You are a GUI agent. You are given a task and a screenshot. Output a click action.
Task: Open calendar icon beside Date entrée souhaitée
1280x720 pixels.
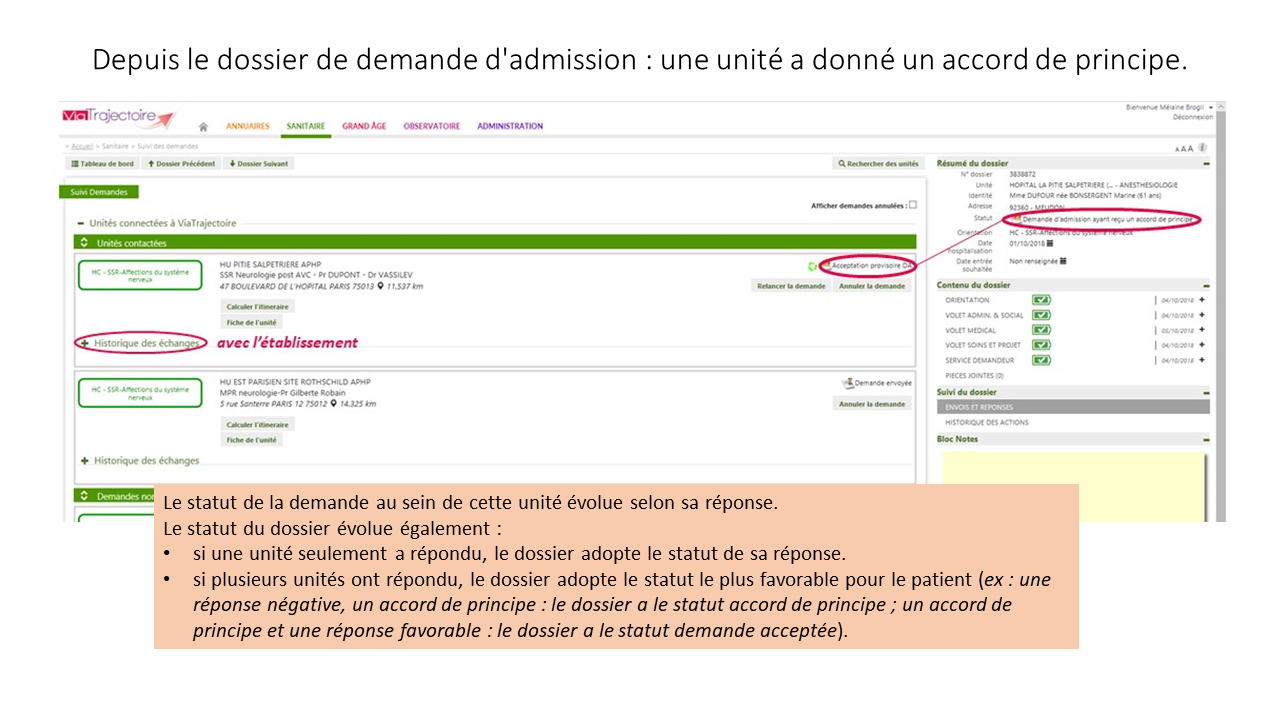tap(1063, 261)
